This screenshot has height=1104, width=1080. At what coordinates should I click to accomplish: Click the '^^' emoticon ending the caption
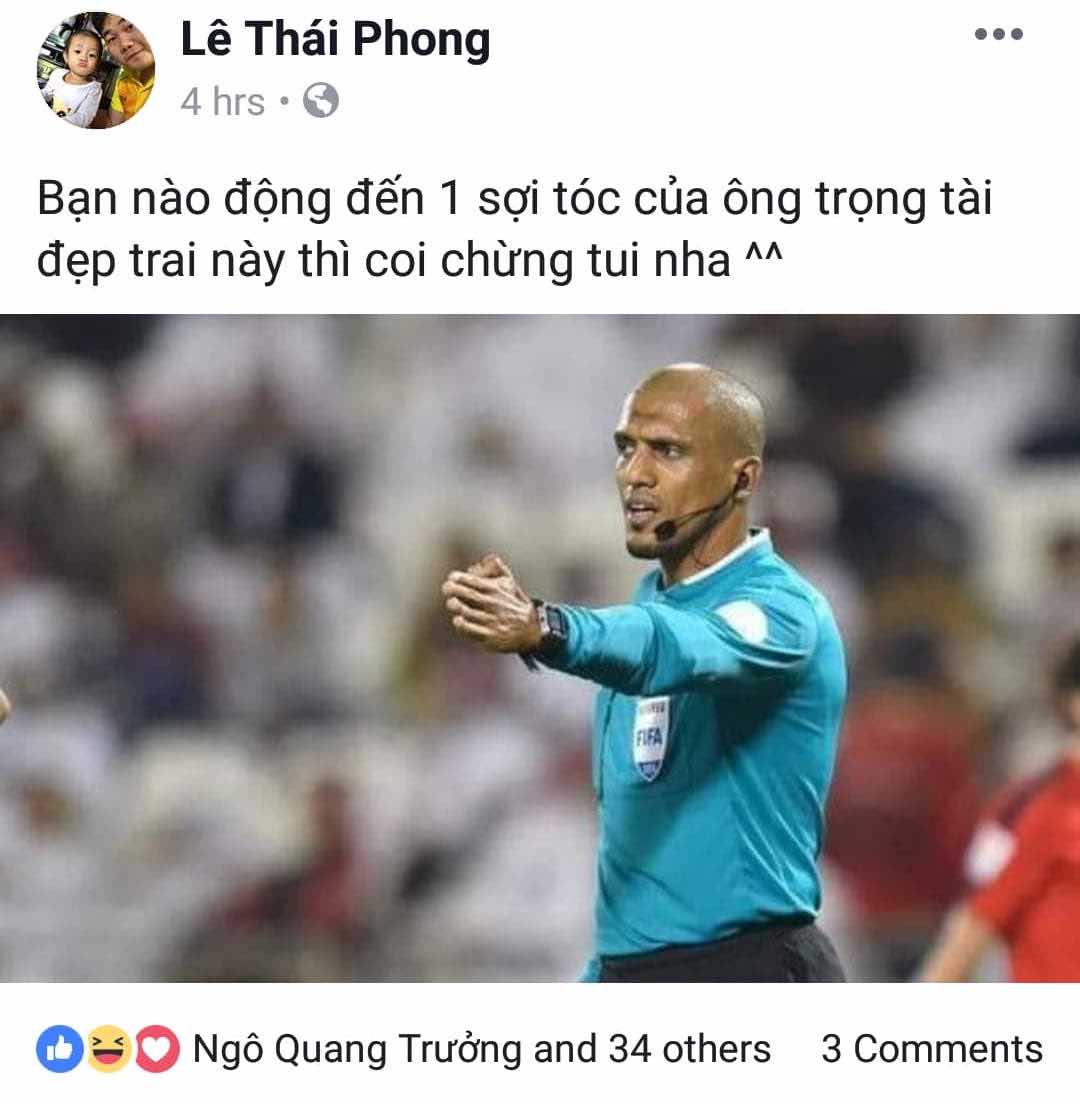(x=764, y=255)
